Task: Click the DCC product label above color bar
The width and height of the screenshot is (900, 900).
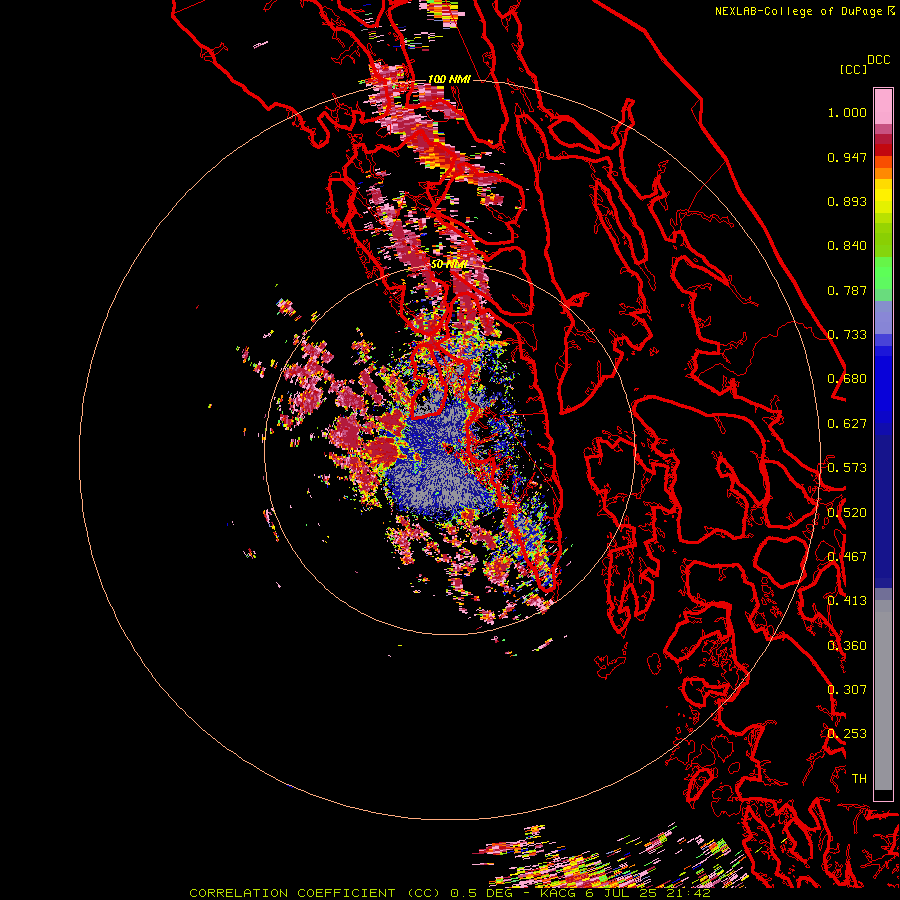Action: pos(878,60)
